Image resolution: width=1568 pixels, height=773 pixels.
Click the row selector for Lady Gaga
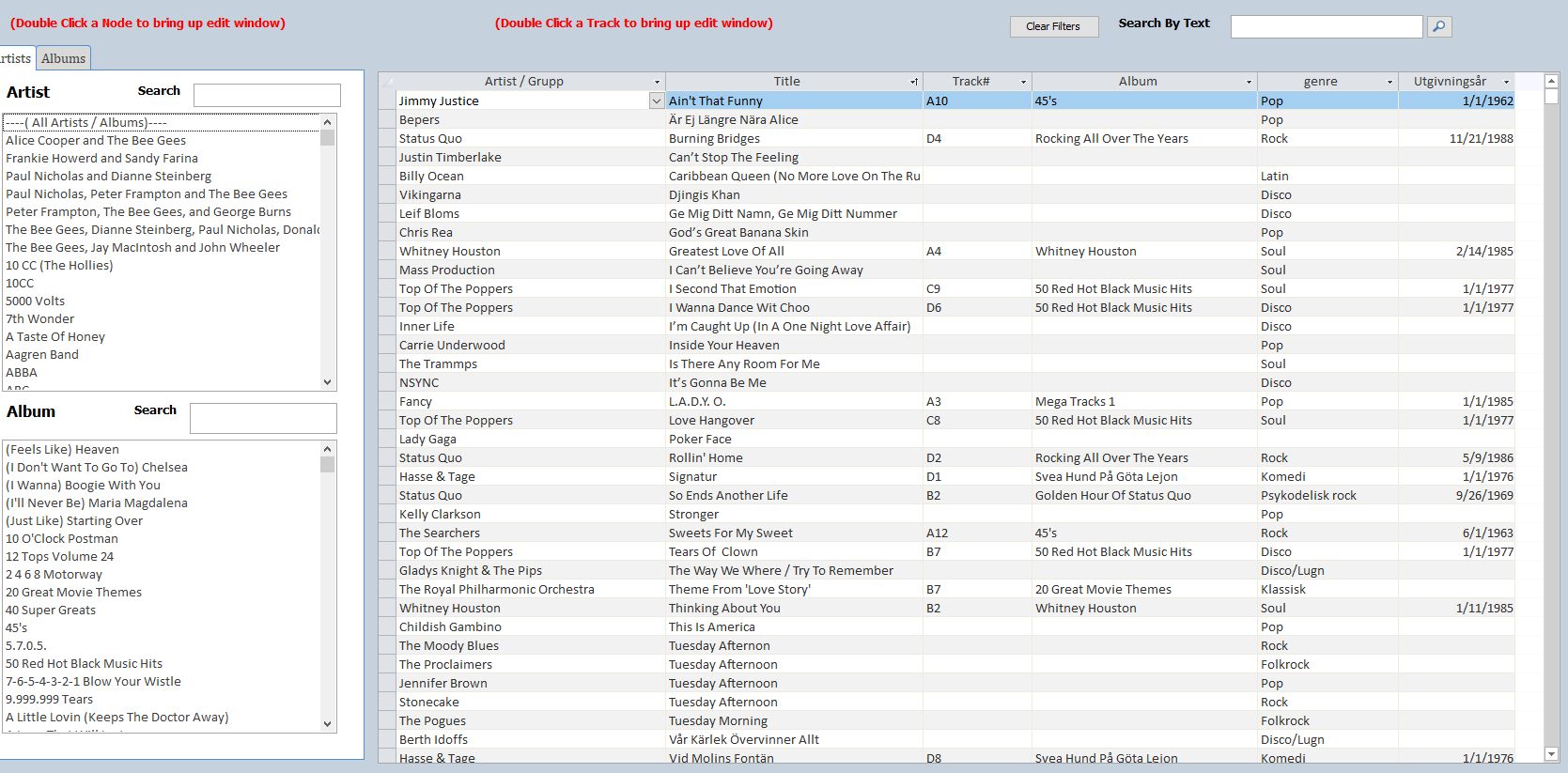point(387,439)
